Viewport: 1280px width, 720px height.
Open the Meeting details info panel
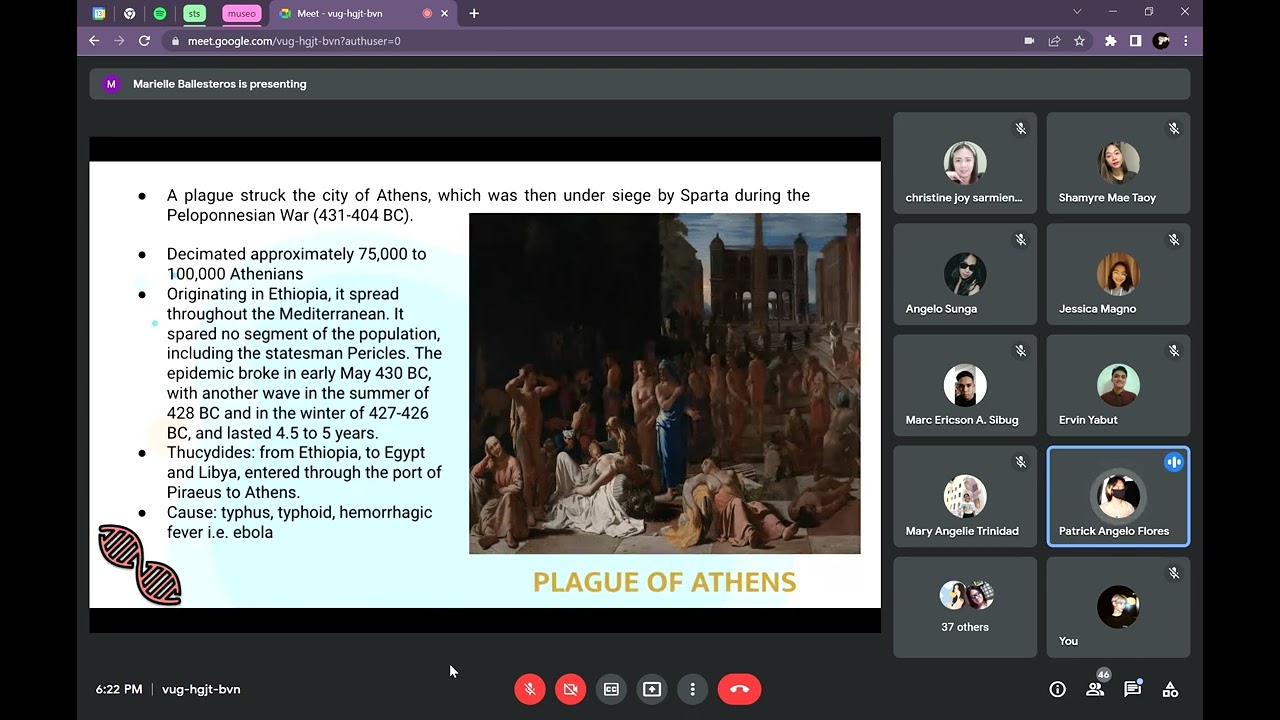(x=1057, y=689)
